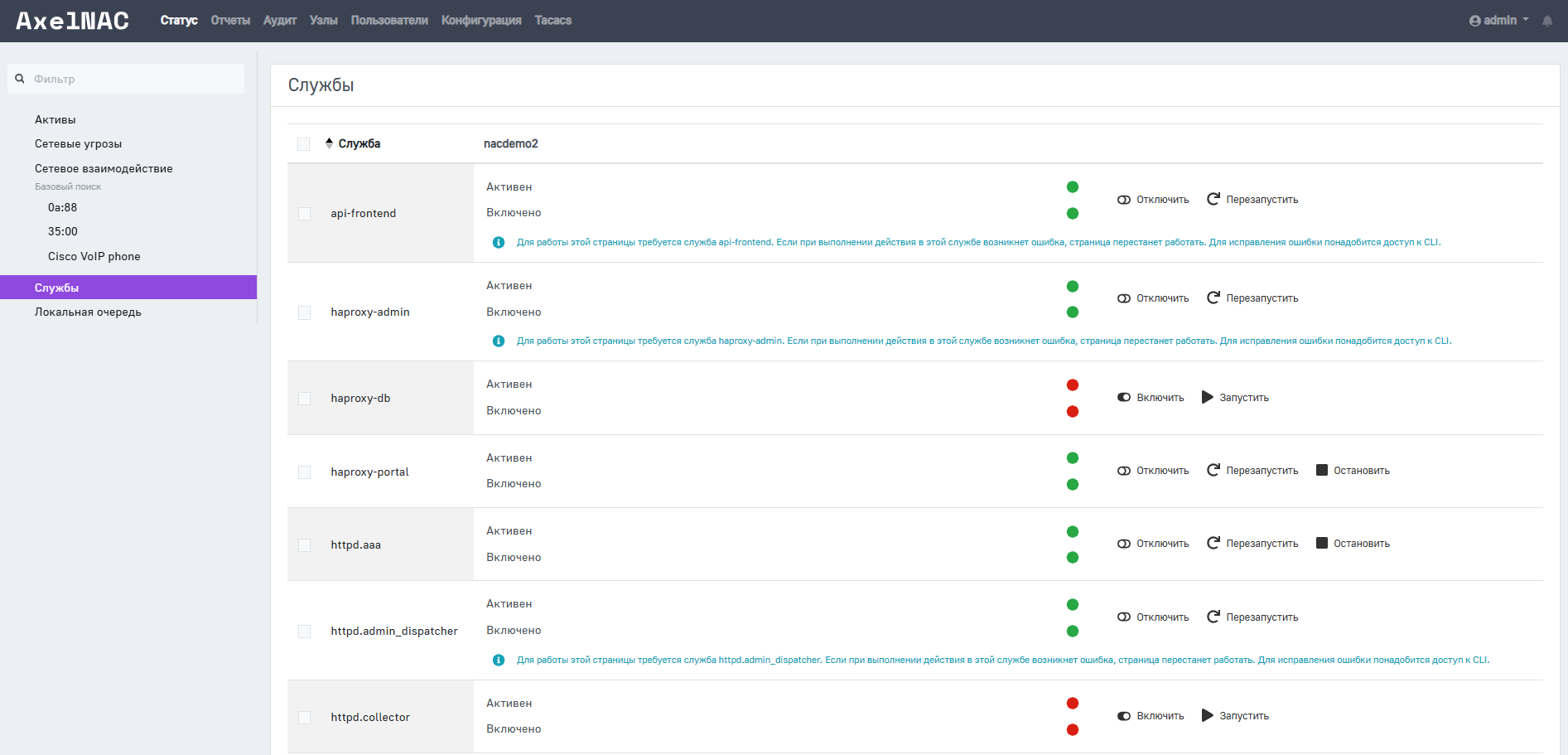
Task: Toggle the enable switch for httpd.collector
Action: (x=1124, y=716)
